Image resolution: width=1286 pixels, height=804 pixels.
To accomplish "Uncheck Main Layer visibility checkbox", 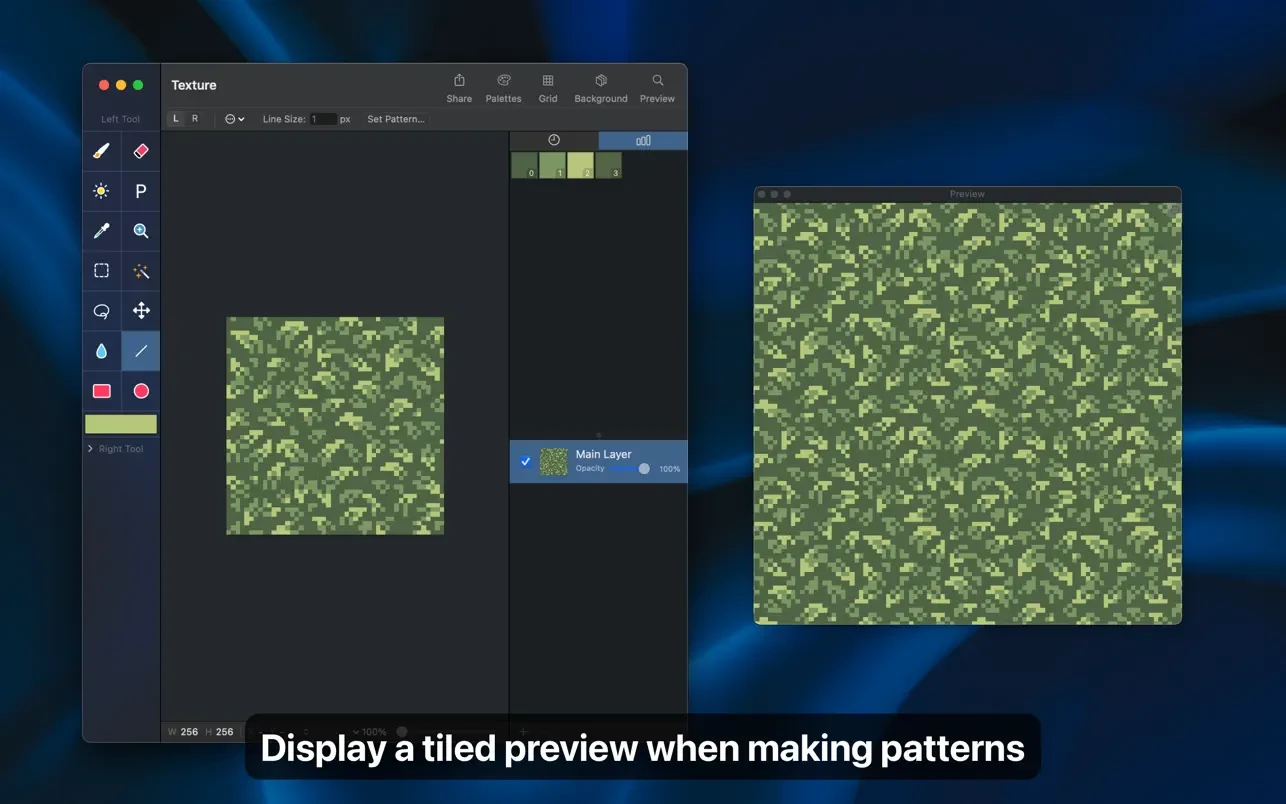I will pyautogui.click(x=525, y=461).
